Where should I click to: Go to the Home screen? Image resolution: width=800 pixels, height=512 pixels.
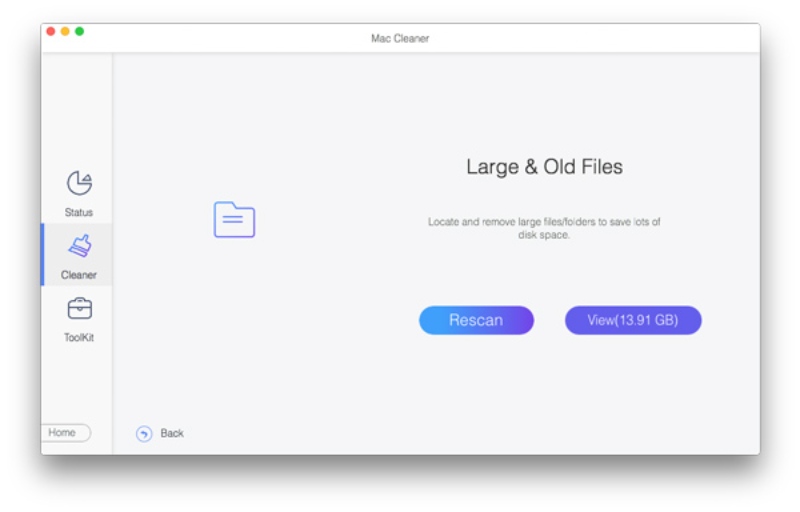64,433
